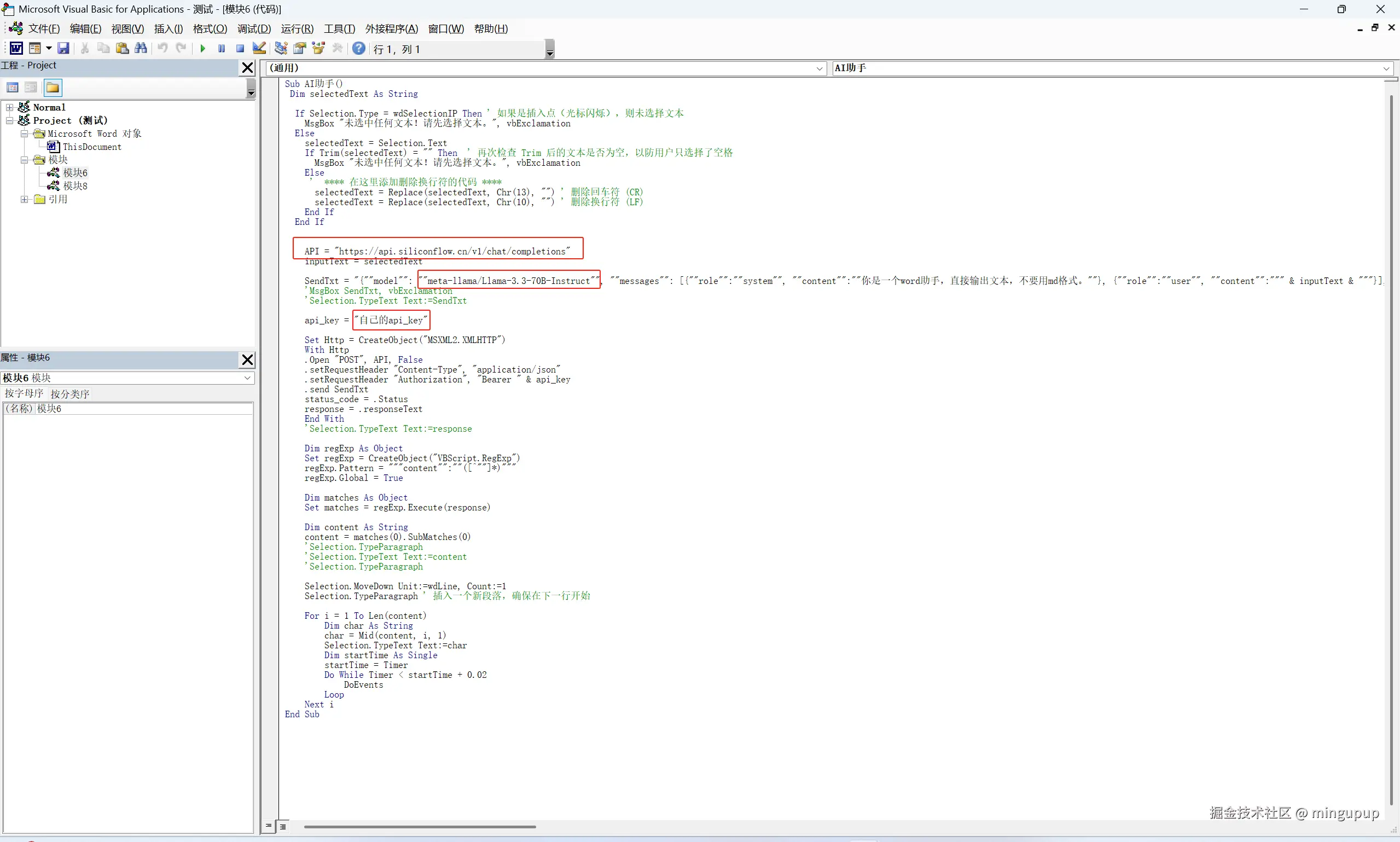Run the macro with the green play icon
Viewport: 1400px width, 842px height.
pyautogui.click(x=202, y=49)
